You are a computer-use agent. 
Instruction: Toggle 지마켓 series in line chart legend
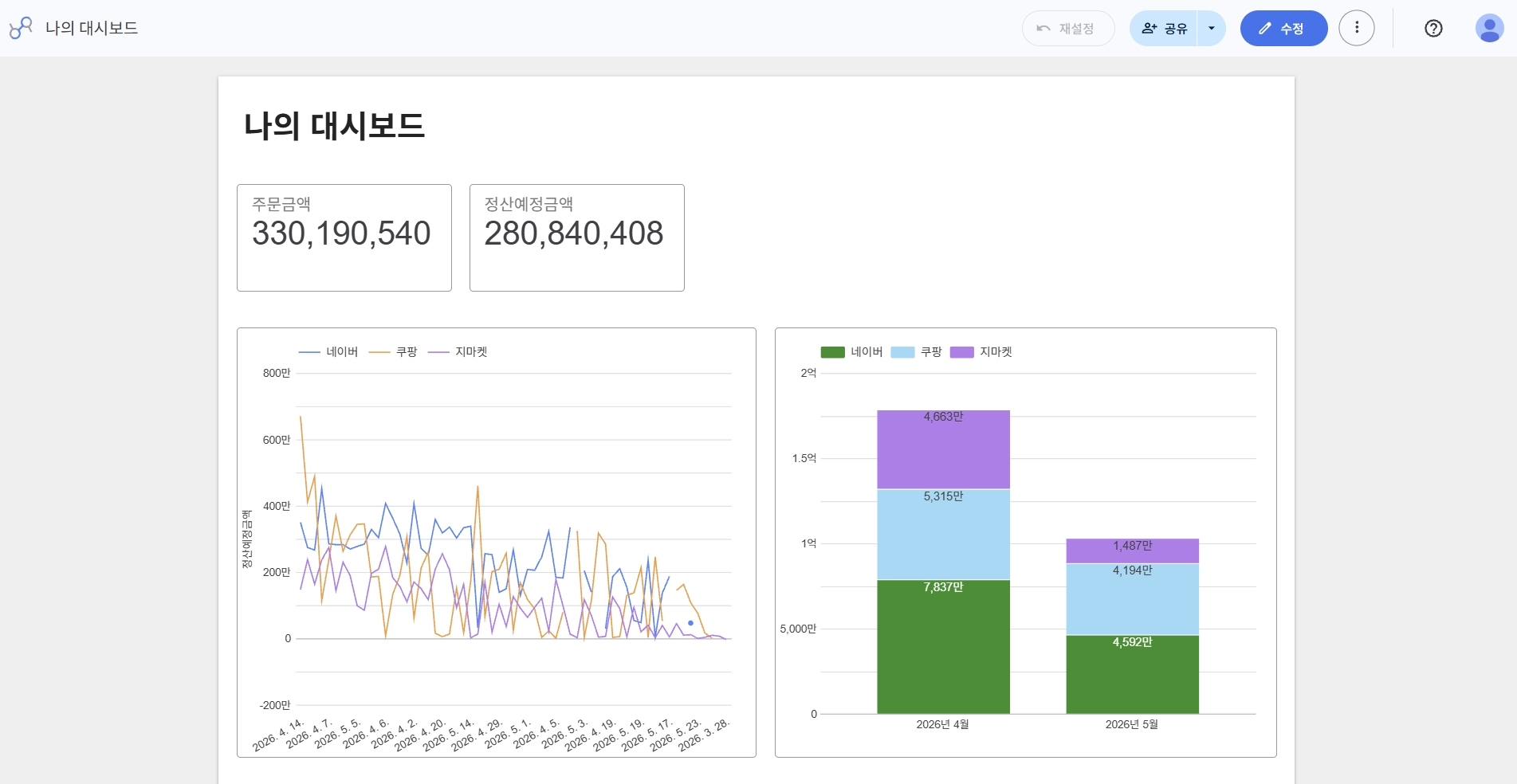[x=458, y=352]
